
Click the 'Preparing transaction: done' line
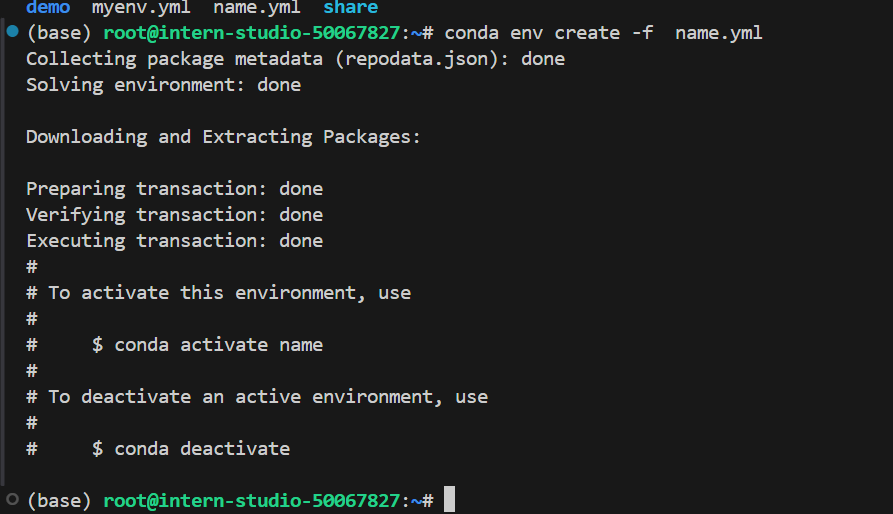click(x=174, y=189)
